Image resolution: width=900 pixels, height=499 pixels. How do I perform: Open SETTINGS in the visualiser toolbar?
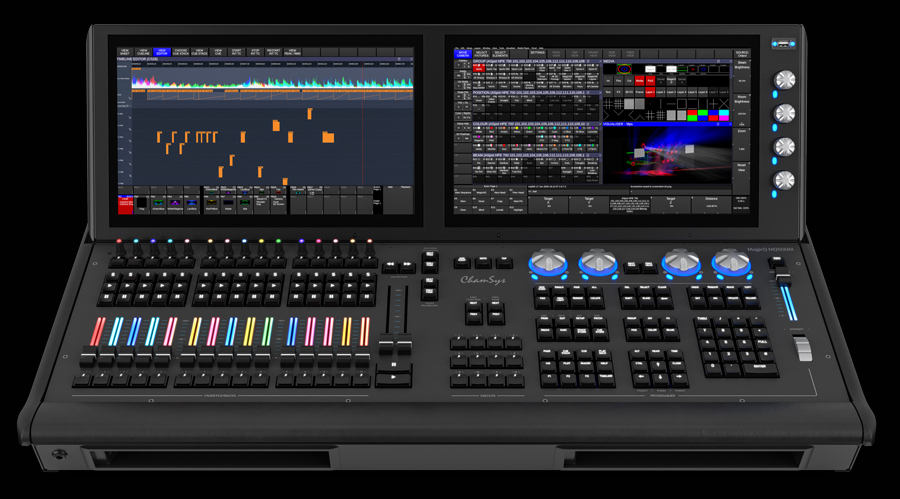(538, 53)
